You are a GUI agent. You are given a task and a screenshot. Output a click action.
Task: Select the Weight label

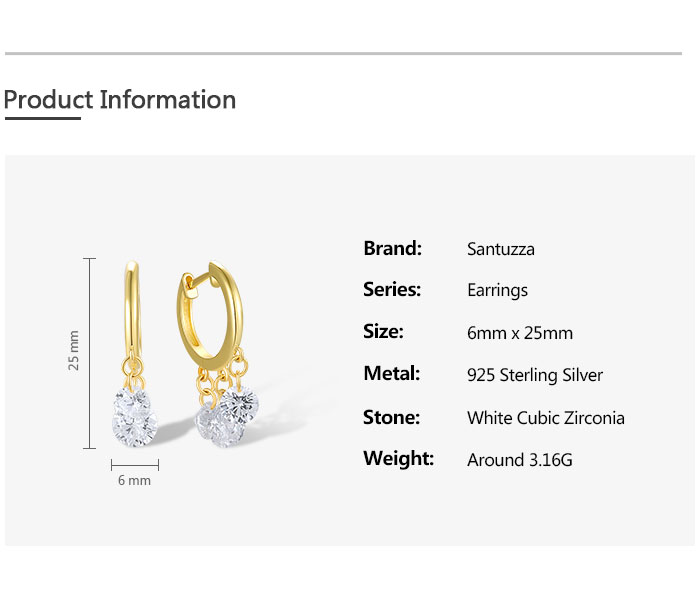click(398, 459)
